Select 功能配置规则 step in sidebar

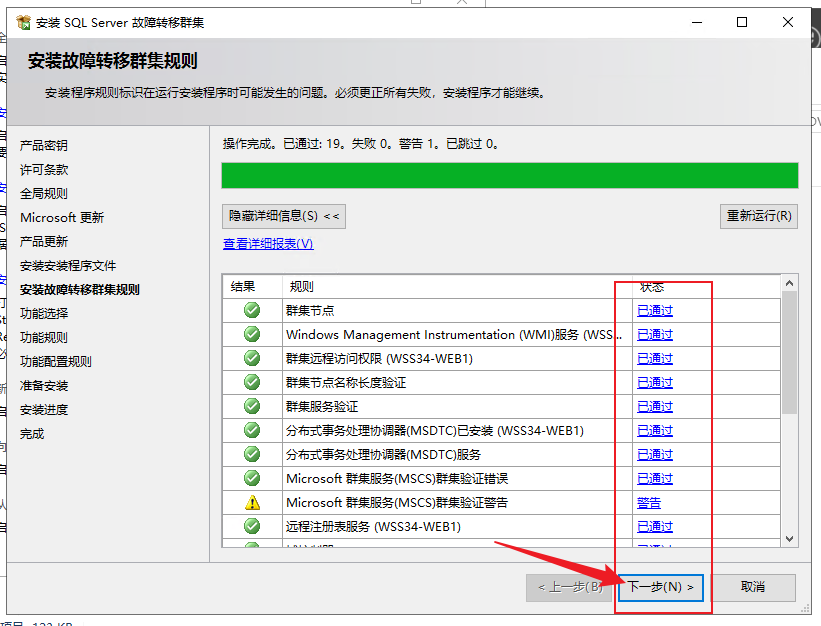click(x=56, y=362)
